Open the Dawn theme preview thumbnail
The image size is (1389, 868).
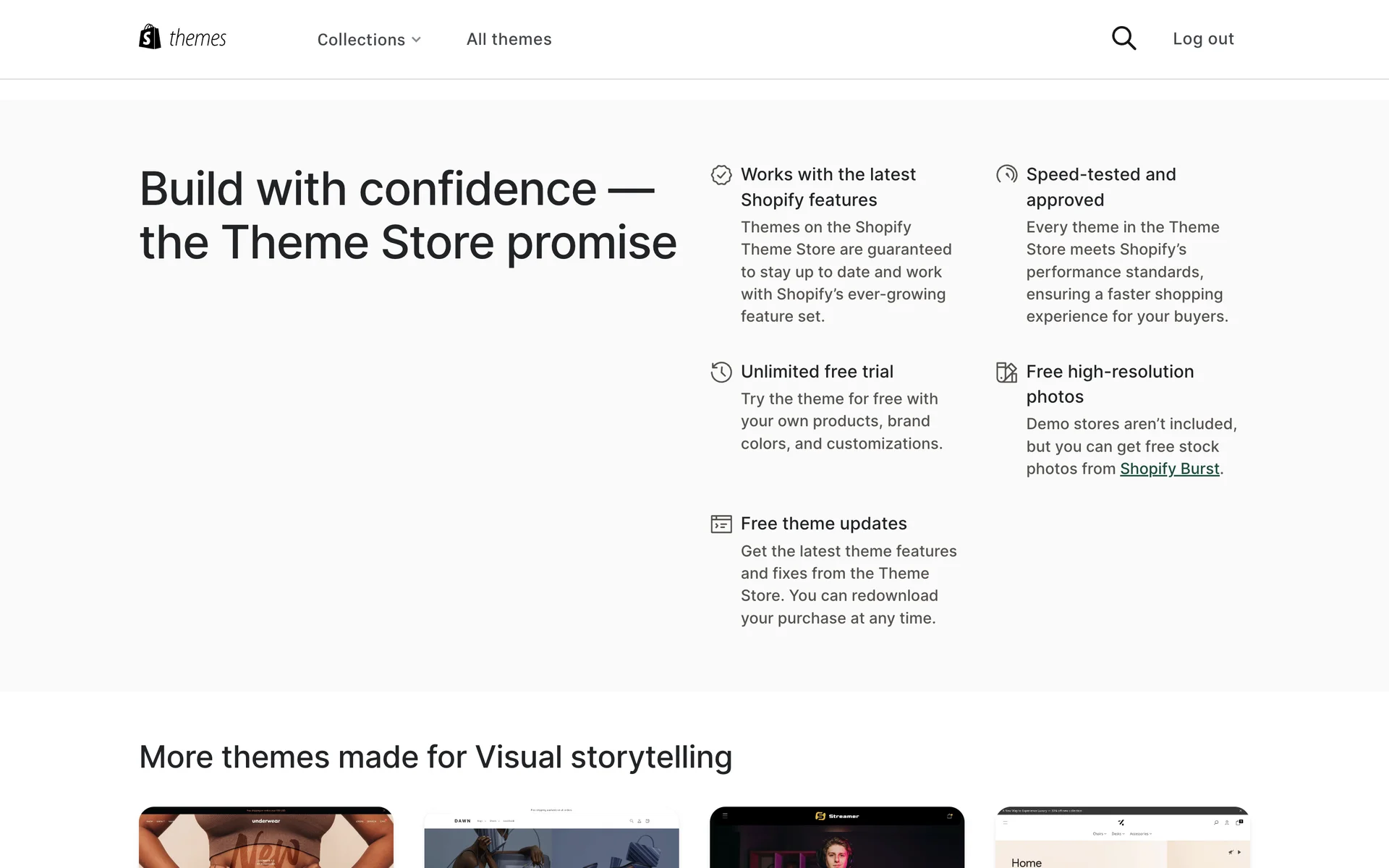tap(551, 838)
